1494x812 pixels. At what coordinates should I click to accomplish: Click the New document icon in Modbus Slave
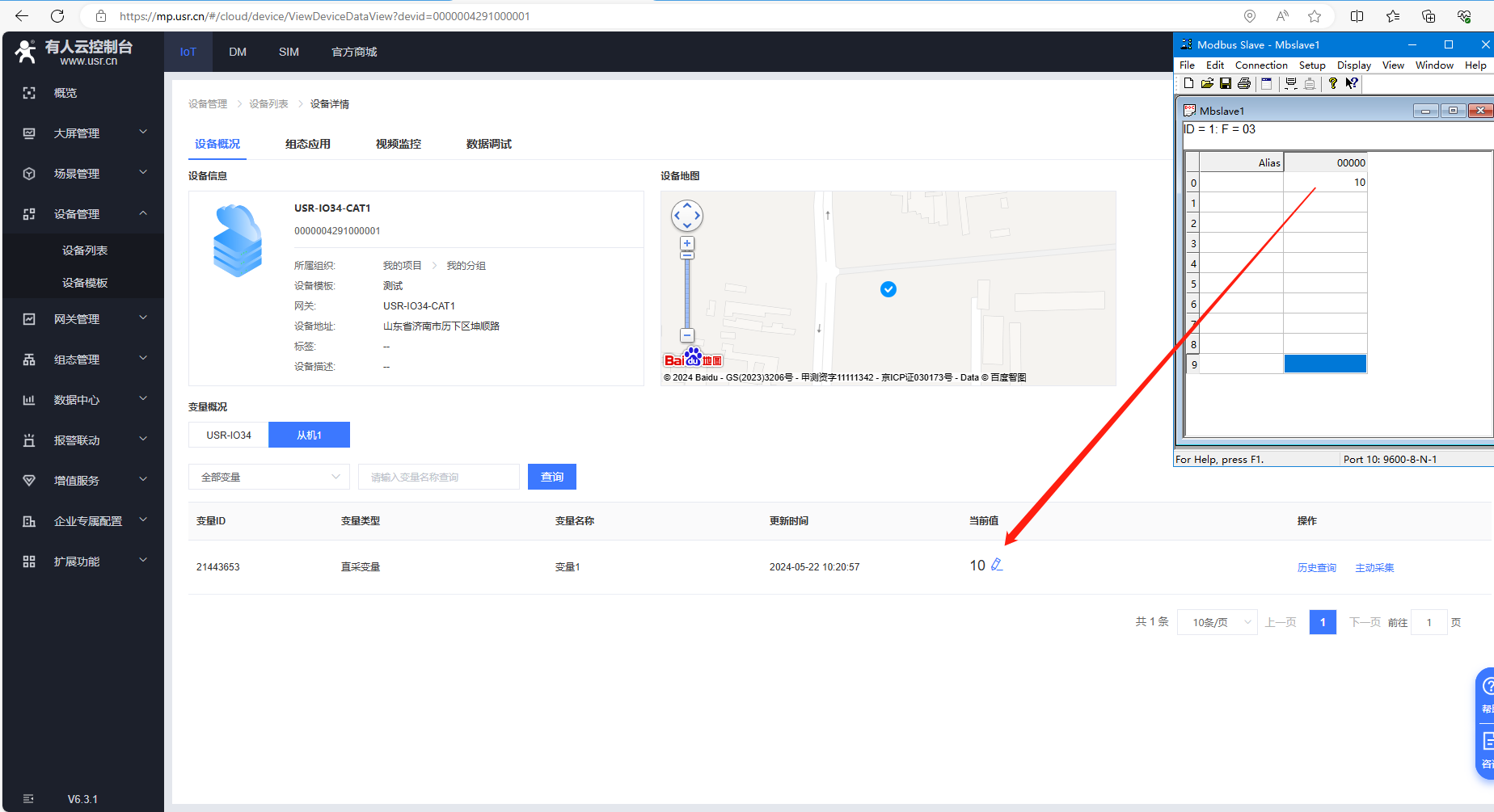tap(1188, 83)
